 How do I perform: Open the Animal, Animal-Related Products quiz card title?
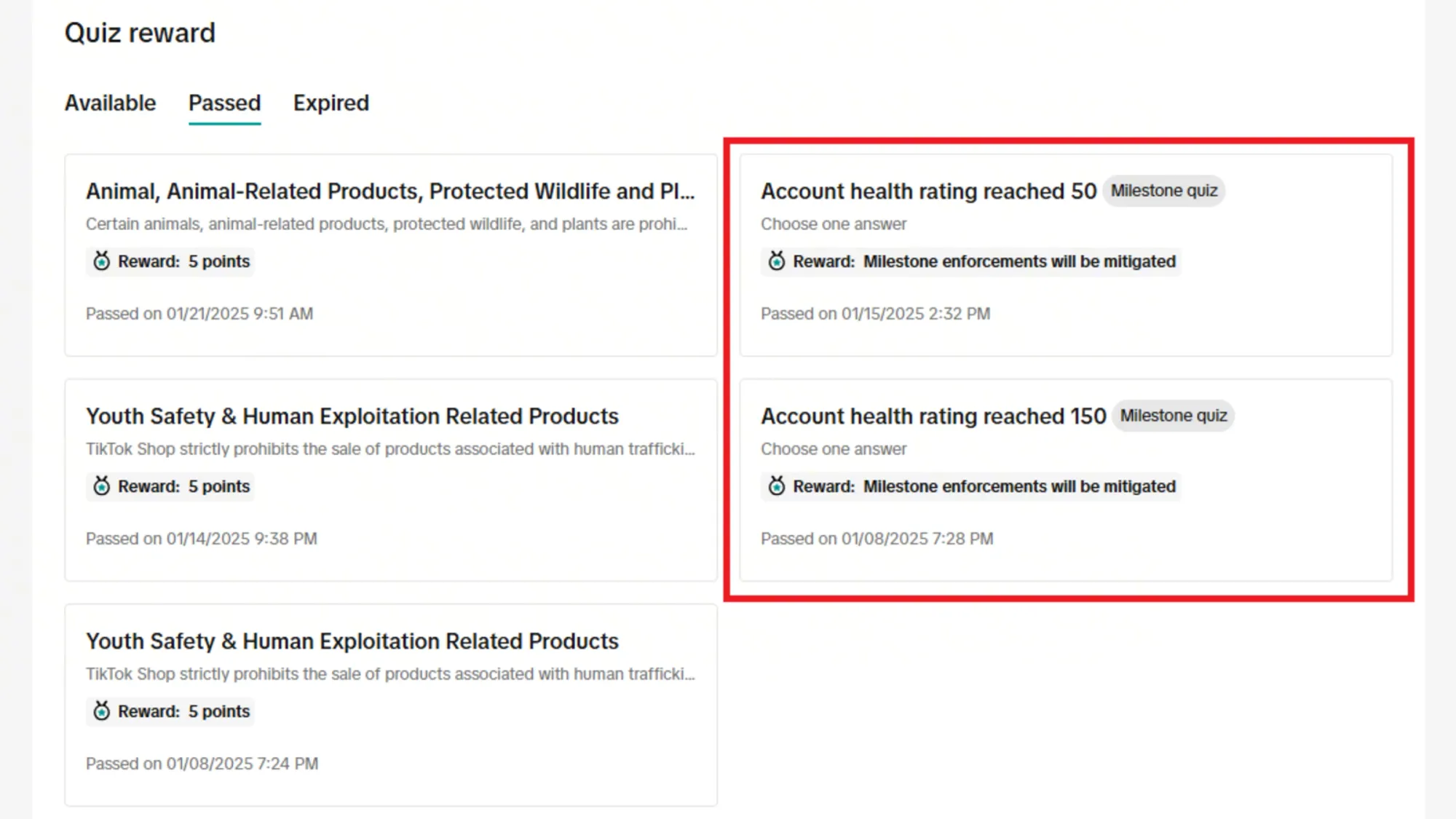pyautogui.click(x=390, y=191)
